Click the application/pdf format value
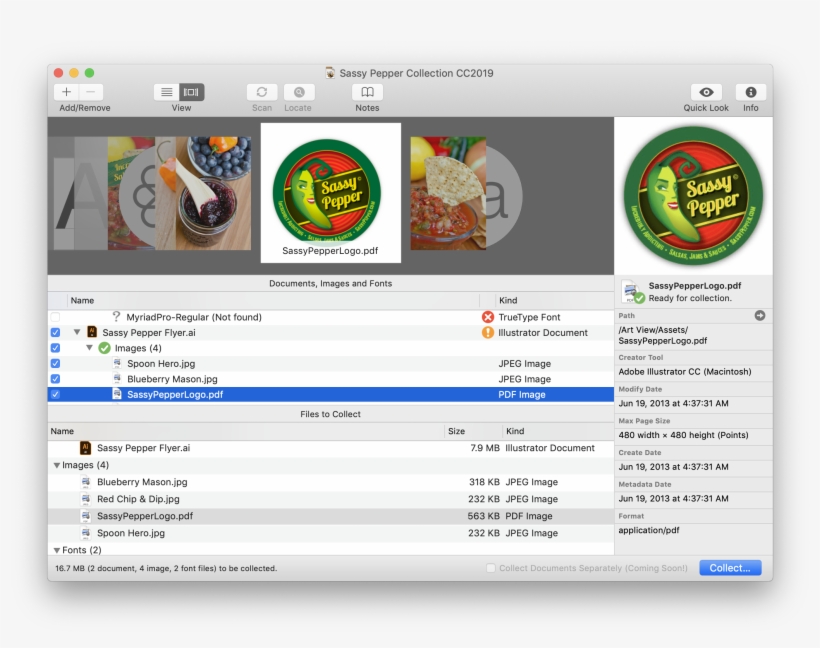This screenshot has width=820, height=648. click(x=648, y=530)
